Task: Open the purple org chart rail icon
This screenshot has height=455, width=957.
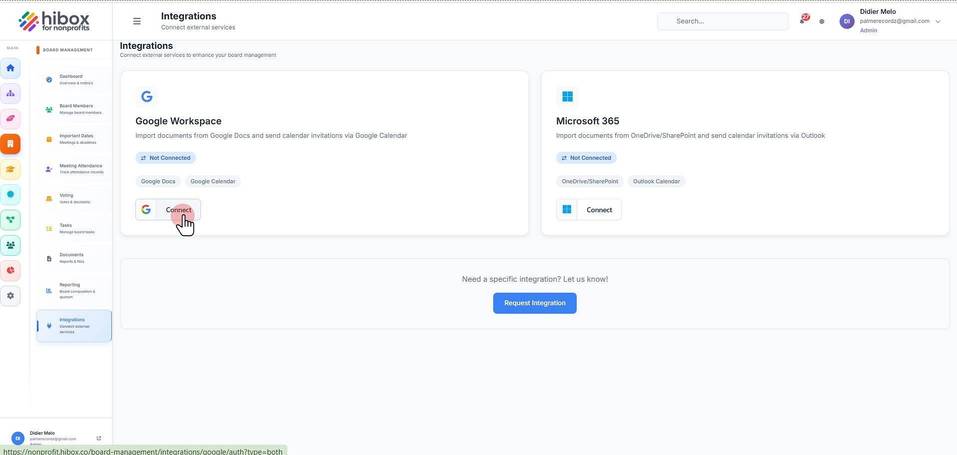Action: point(10,93)
